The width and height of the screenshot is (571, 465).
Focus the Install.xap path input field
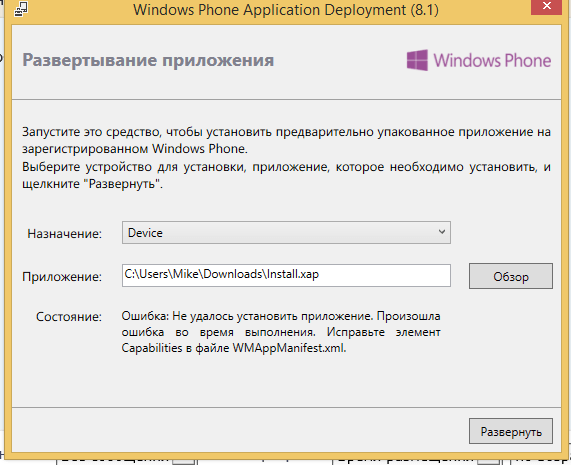[286, 275]
